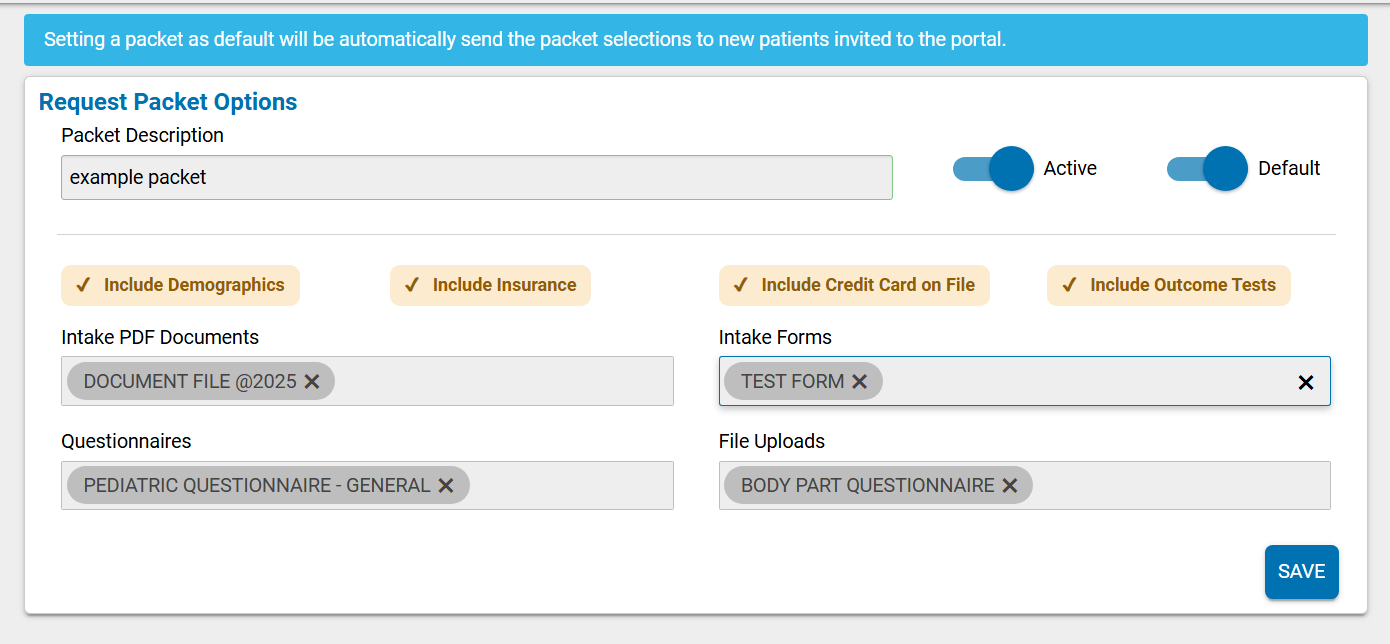The image size is (1390, 644).
Task: Clear all Intake Forms selections
Action: pyautogui.click(x=1305, y=382)
